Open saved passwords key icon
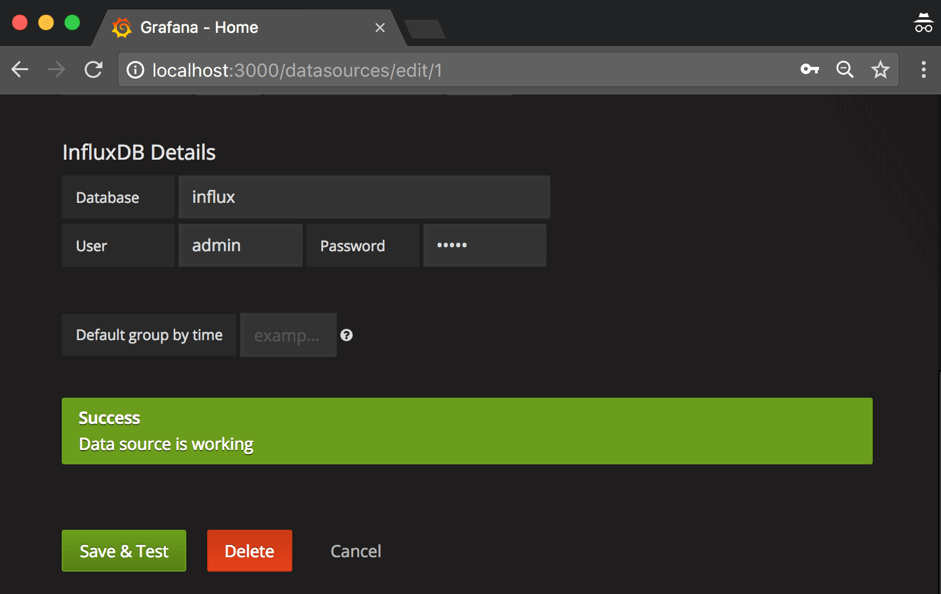This screenshot has height=594, width=941. pos(810,70)
